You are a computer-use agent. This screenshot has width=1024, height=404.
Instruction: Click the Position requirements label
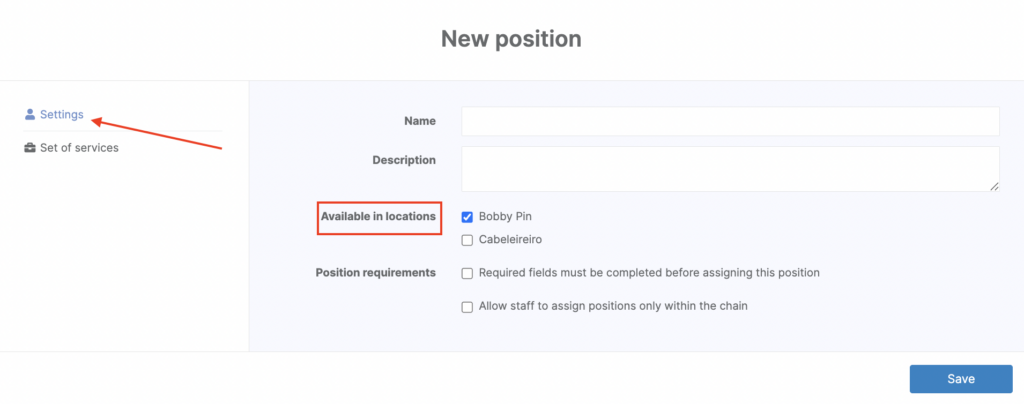click(376, 272)
